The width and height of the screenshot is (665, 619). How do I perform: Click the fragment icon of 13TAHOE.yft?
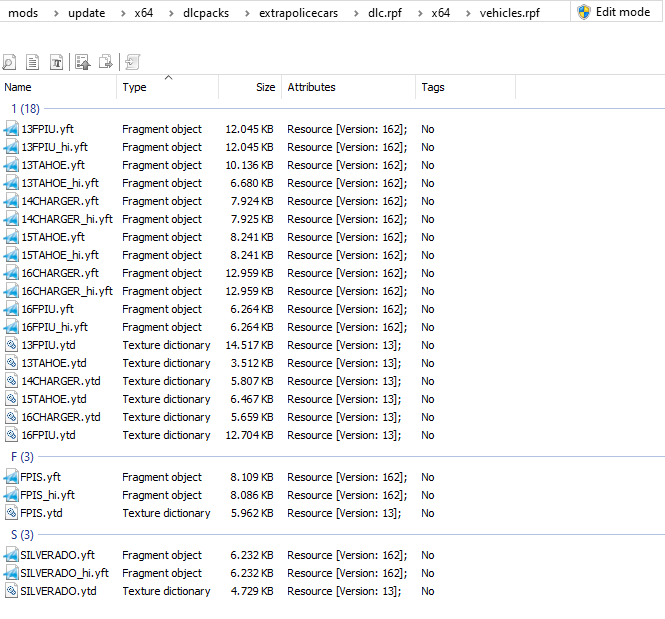(11, 165)
